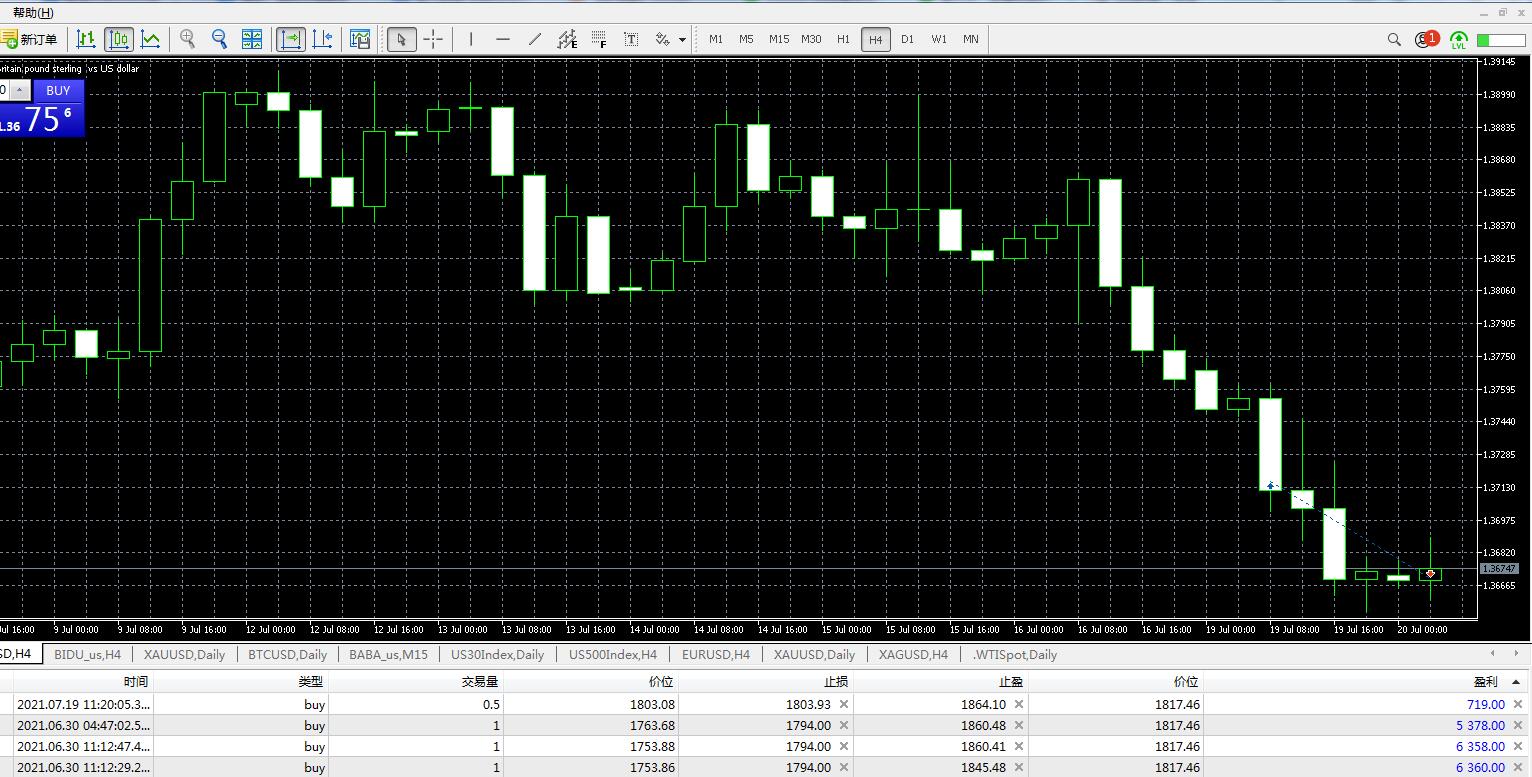Select the crosshair tool
Viewport: 1532px width, 777px height.
click(433, 39)
